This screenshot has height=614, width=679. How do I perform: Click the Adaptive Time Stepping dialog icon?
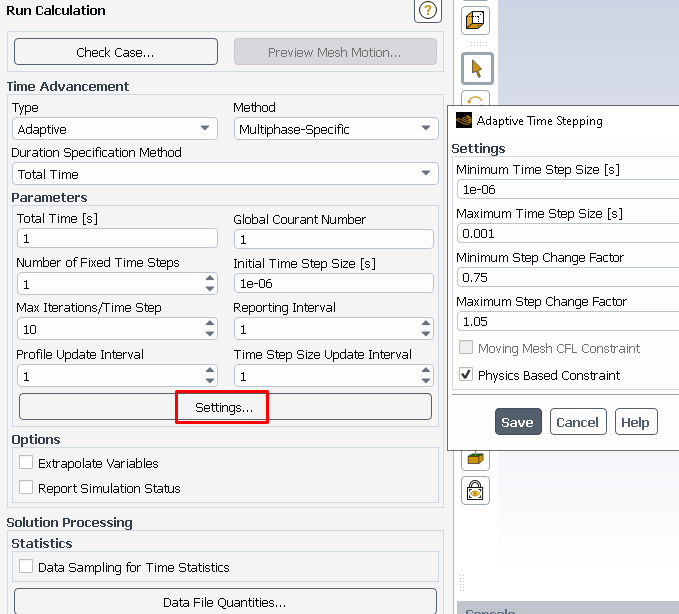click(464, 120)
